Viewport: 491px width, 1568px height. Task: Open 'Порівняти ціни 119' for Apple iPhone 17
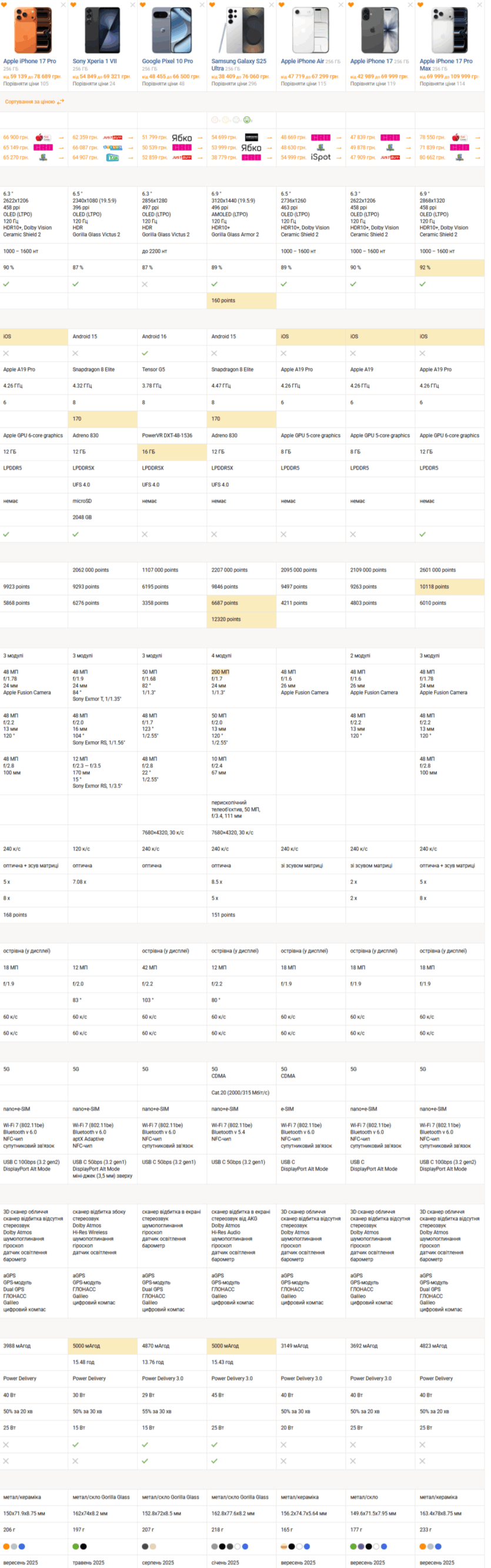[372, 84]
